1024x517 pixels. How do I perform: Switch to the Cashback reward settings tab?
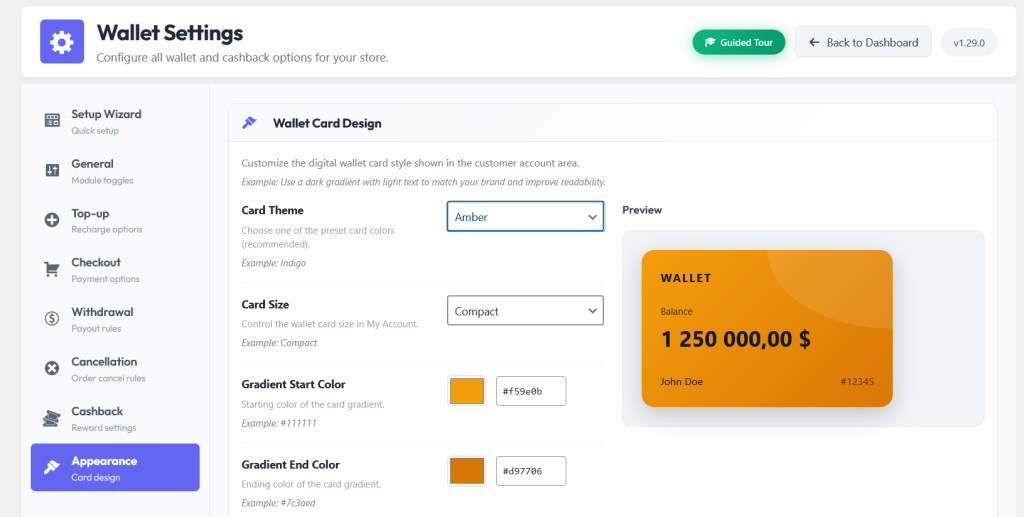(115, 418)
